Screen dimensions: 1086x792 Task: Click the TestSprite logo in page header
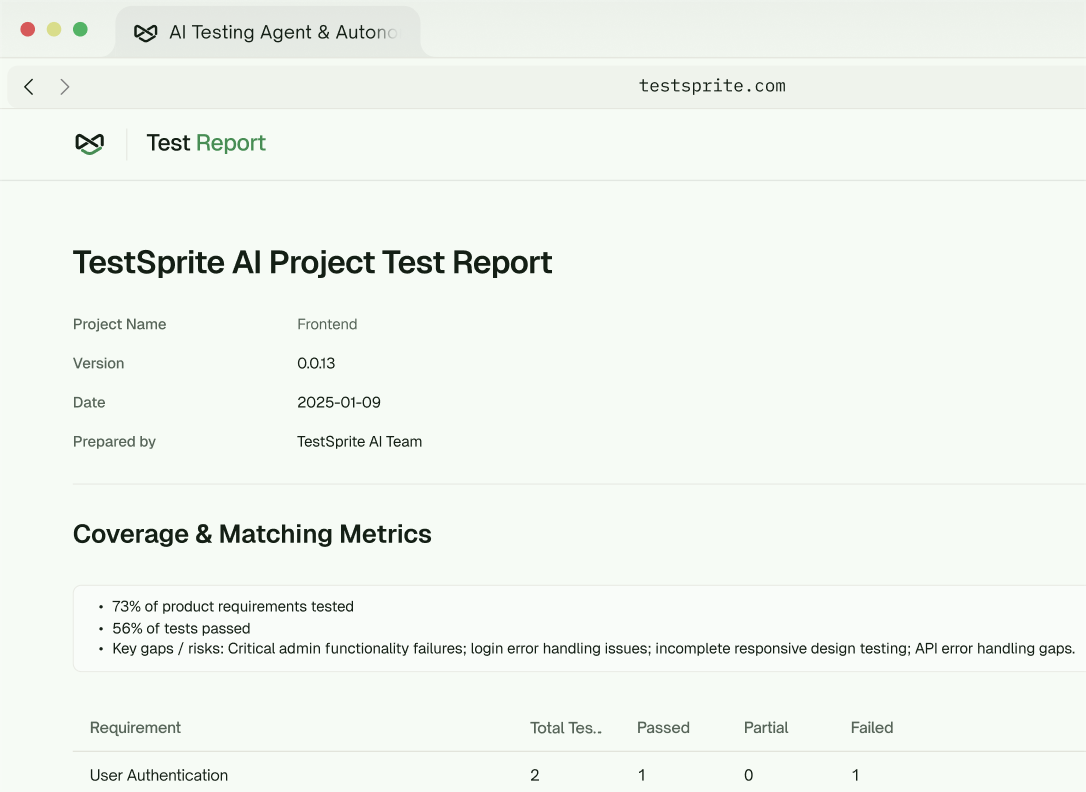coord(89,144)
